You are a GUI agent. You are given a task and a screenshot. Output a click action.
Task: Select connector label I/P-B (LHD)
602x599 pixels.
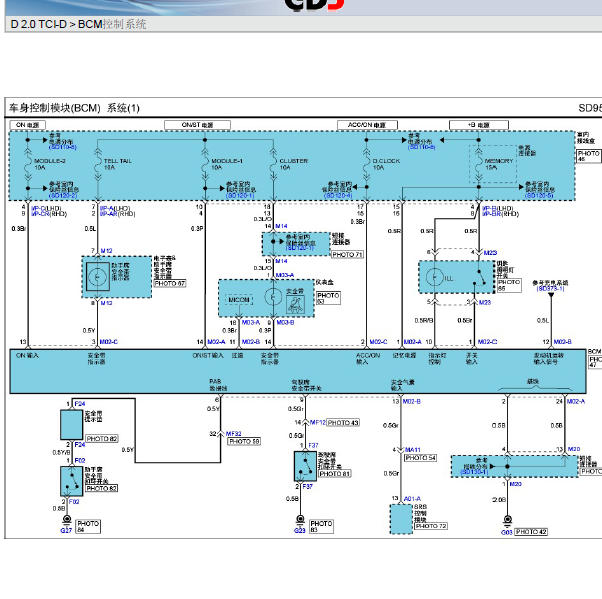click(x=498, y=208)
